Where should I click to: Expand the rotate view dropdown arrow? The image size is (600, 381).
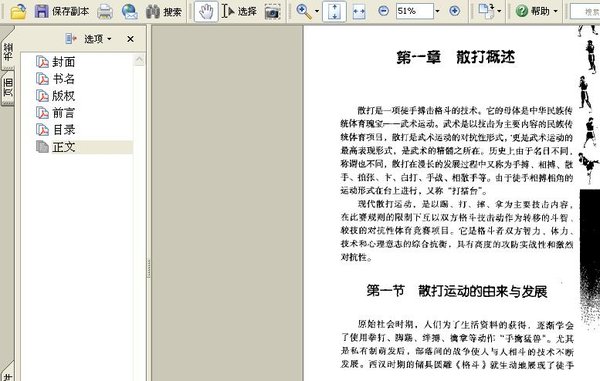(x=499, y=11)
